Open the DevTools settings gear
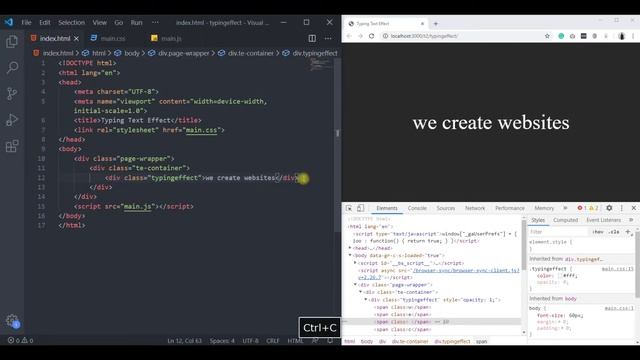 (x=609, y=208)
